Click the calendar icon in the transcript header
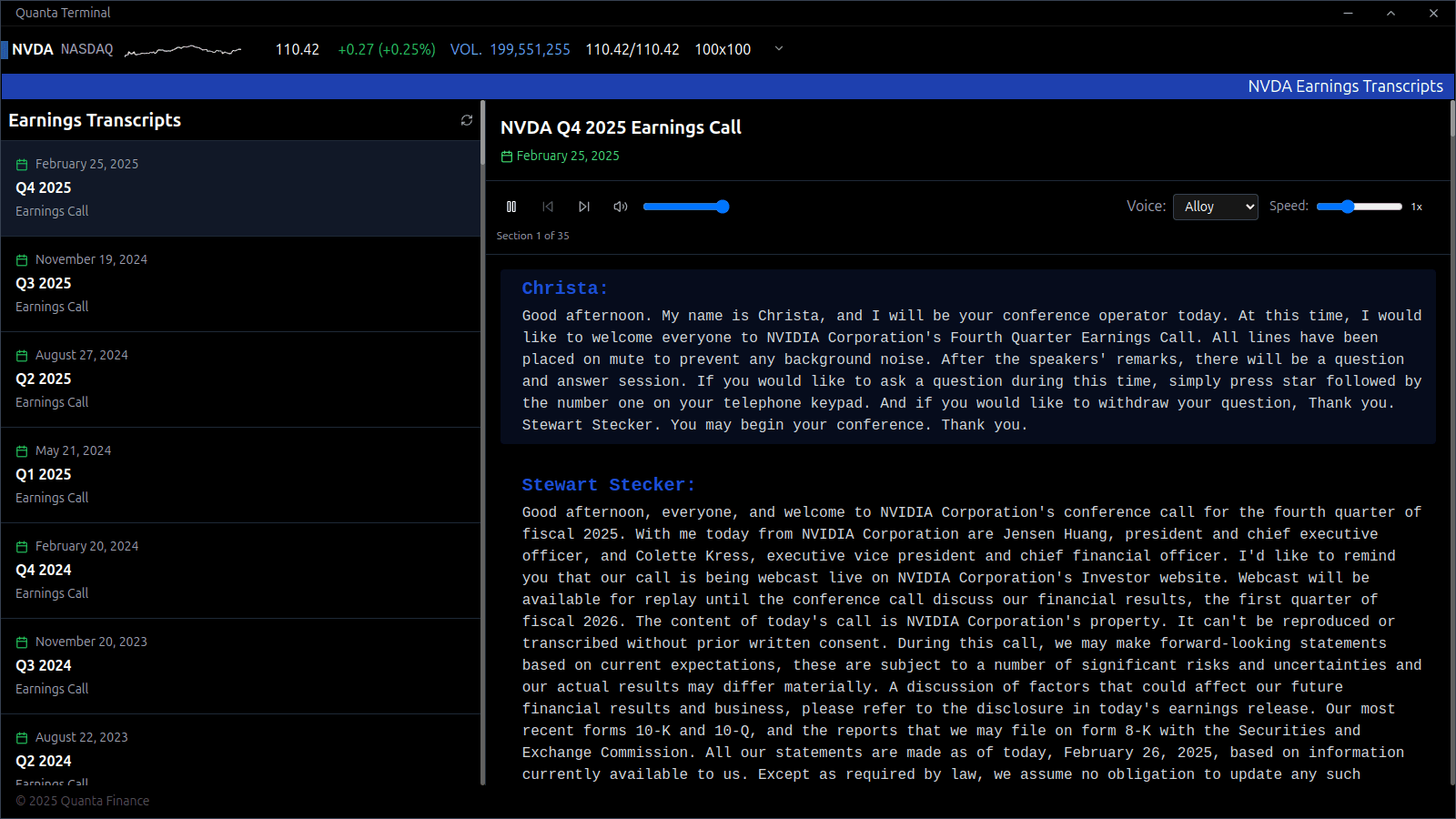 coord(507,157)
